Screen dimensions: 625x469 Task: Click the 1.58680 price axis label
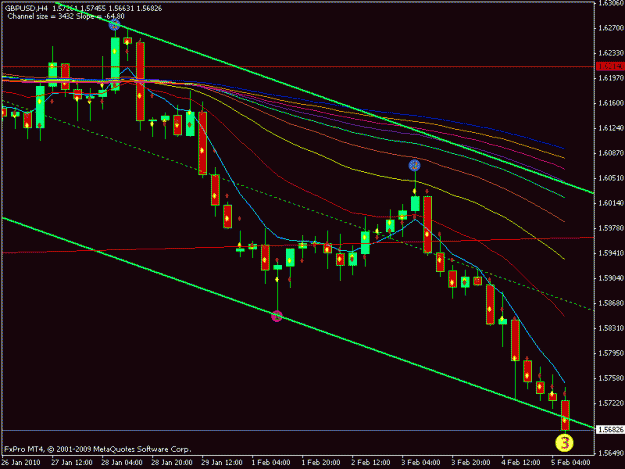[x=611, y=303]
